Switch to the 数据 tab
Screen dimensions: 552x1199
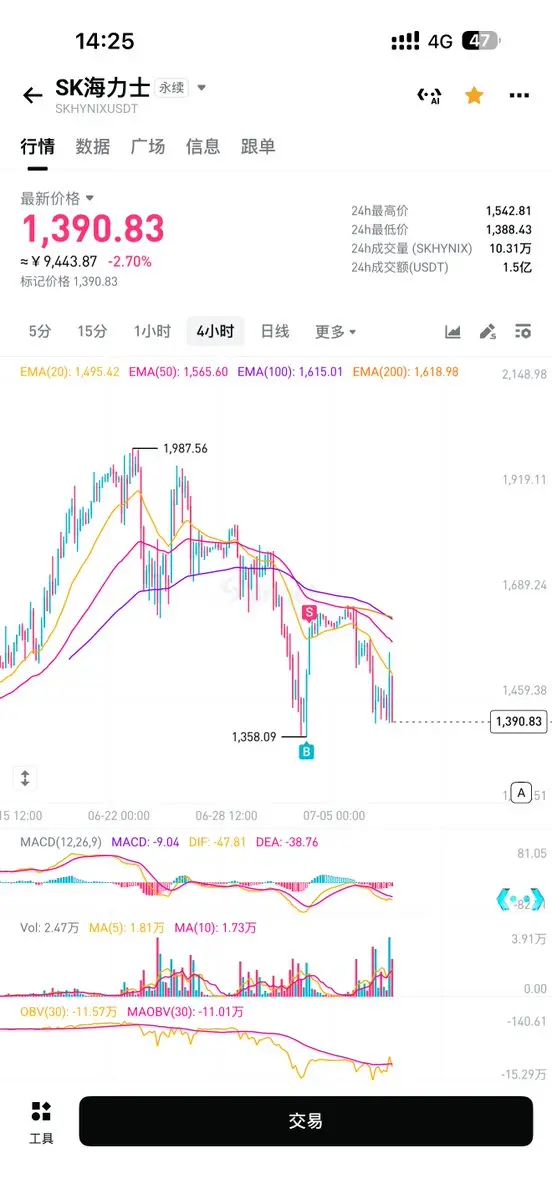click(93, 147)
